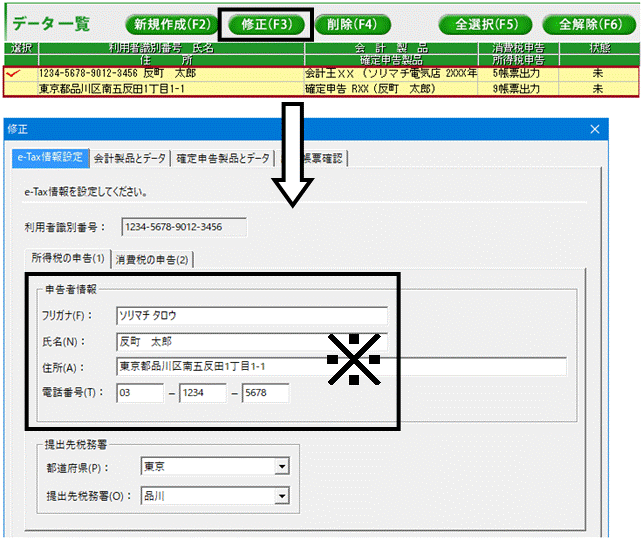Screen dimensions: 642x540
Task: Click the 修正(F3) button
Action: 267,25
